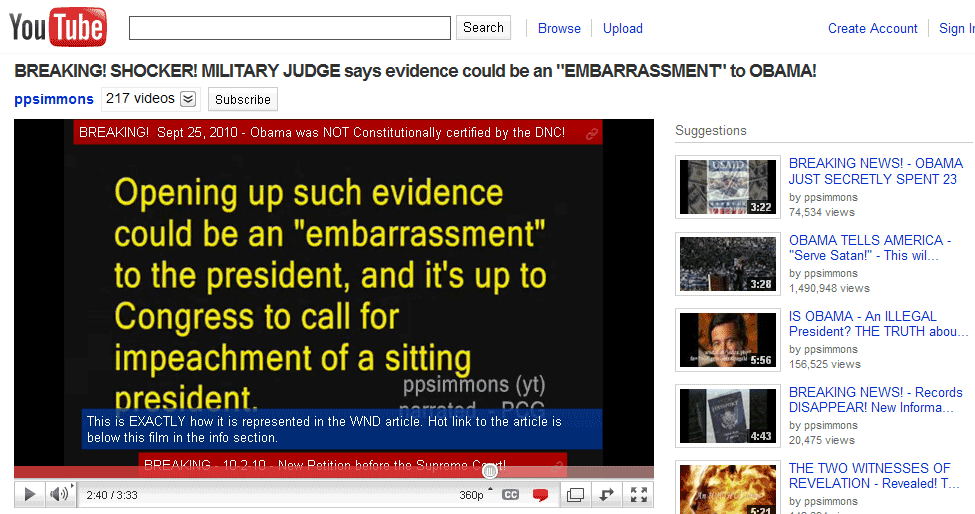The image size is (975, 514).
Task: Click the YouTube search input field
Action: (x=290, y=28)
